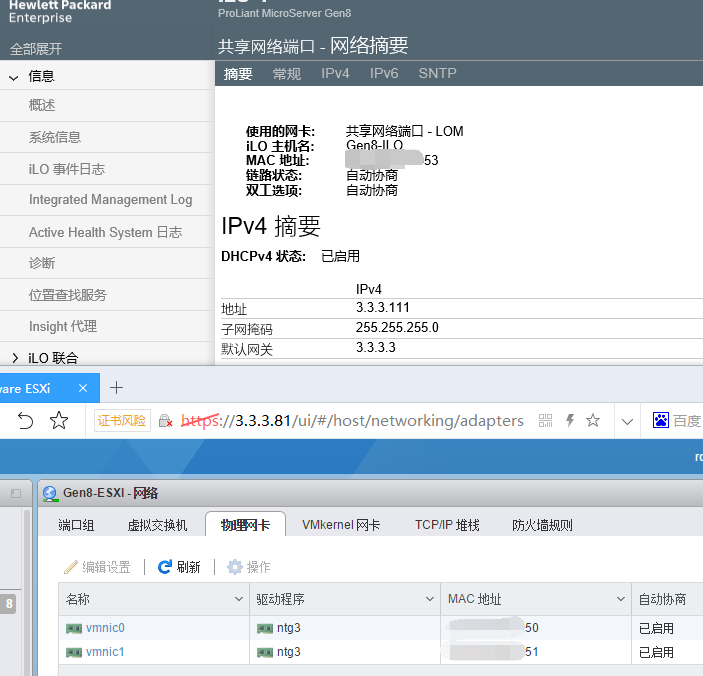Screen dimensions: 703x676
Task: Switch to the 常规 tab
Action: [287, 74]
